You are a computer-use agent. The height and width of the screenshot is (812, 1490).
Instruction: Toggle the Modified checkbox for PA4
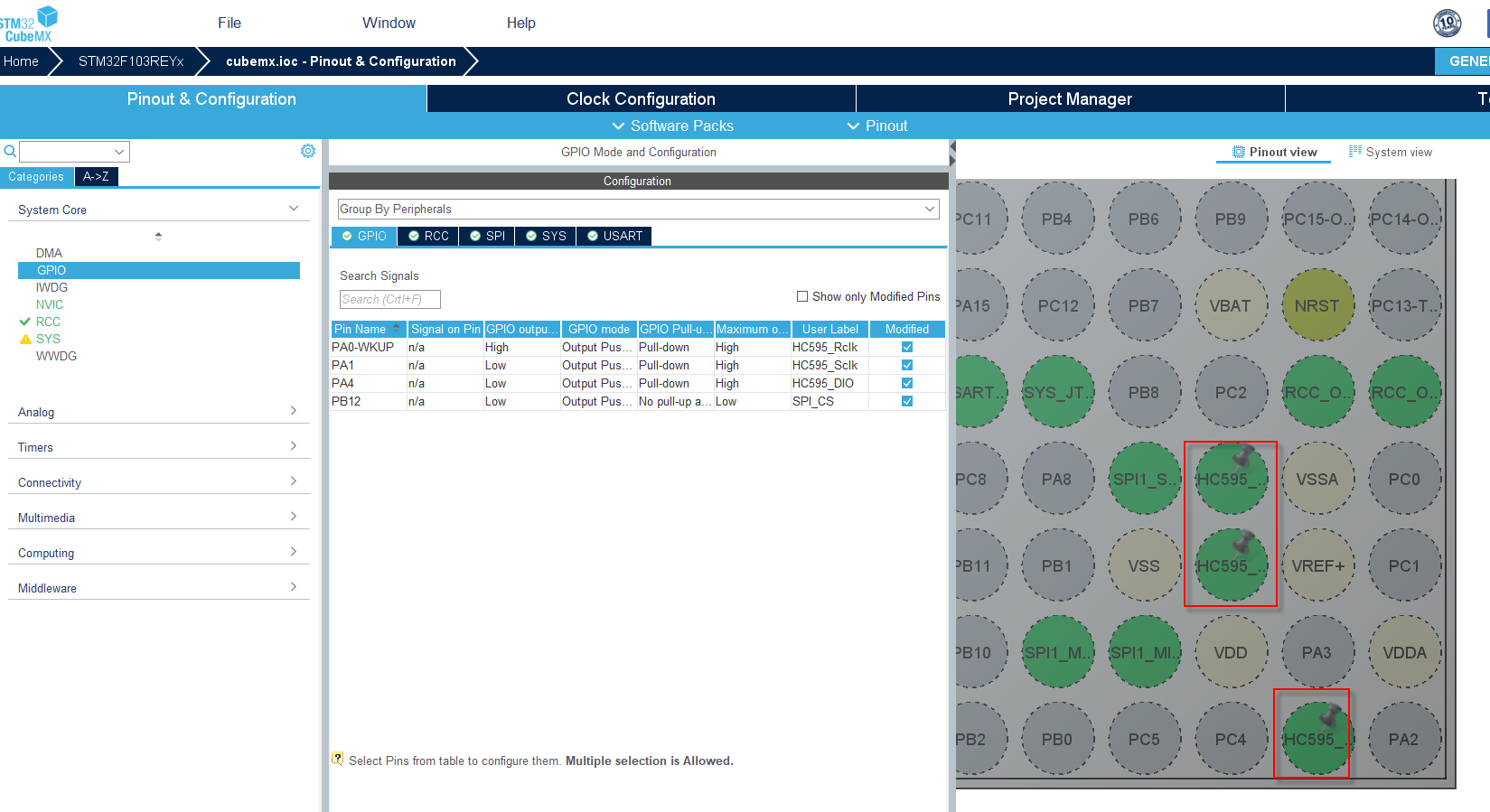tap(907, 383)
